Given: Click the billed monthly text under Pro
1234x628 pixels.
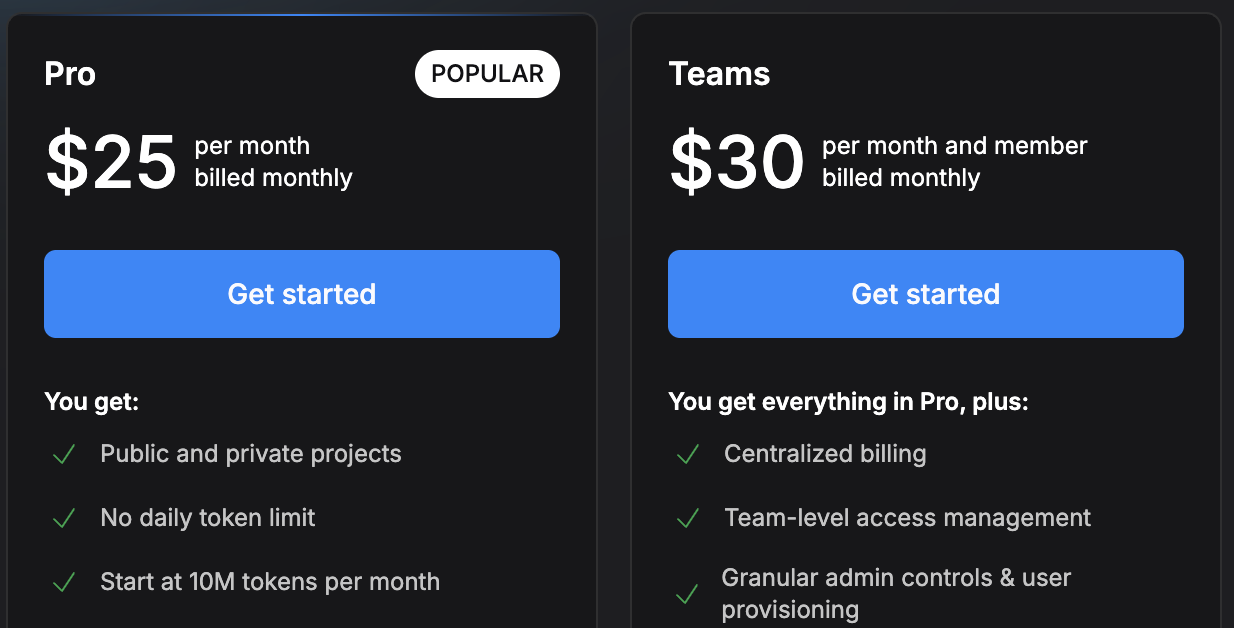Looking at the screenshot, I should [x=273, y=179].
